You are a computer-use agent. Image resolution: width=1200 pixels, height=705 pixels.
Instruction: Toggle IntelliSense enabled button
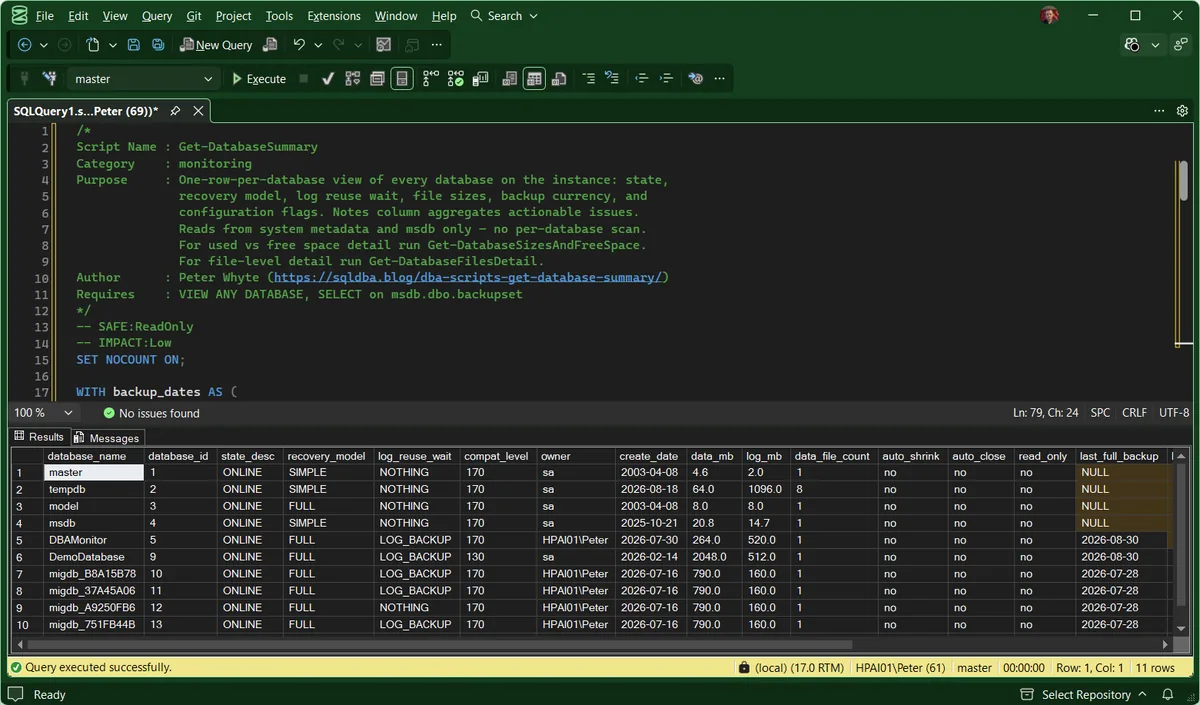point(402,78)
